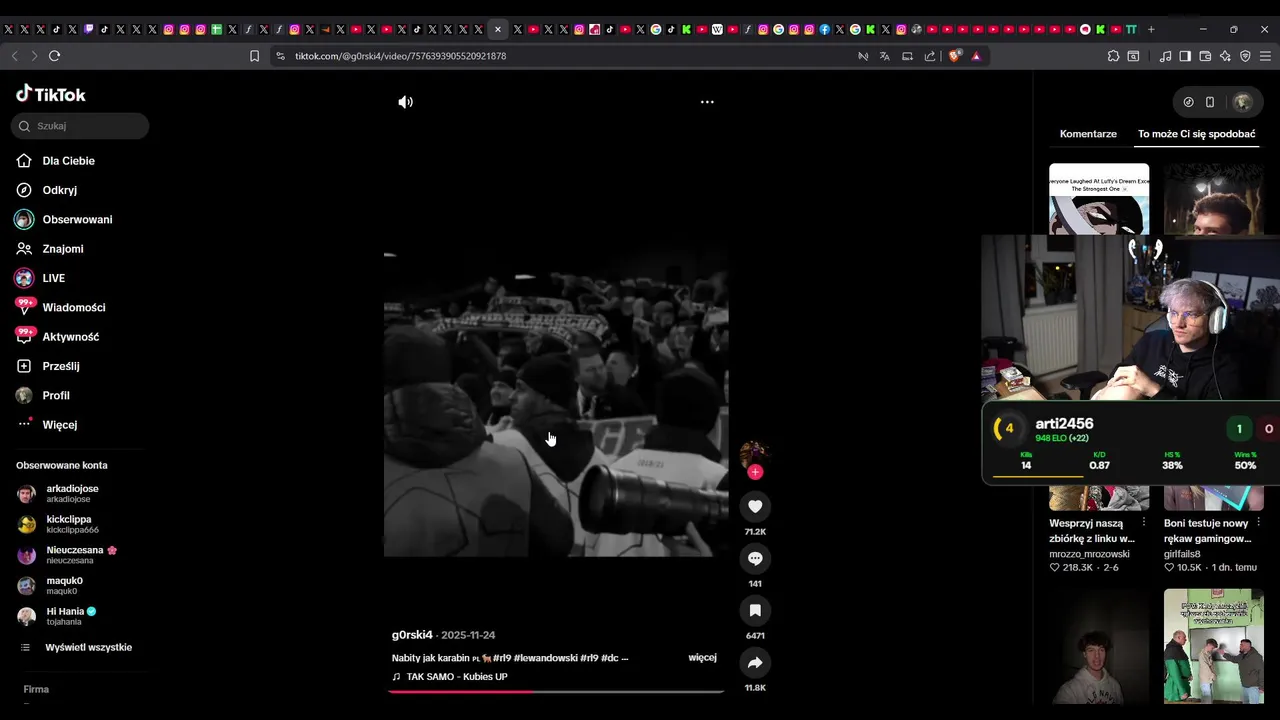Seek along the red video progress bar
This screenshot has width=1280, height=720.
(x=556, y=691)
